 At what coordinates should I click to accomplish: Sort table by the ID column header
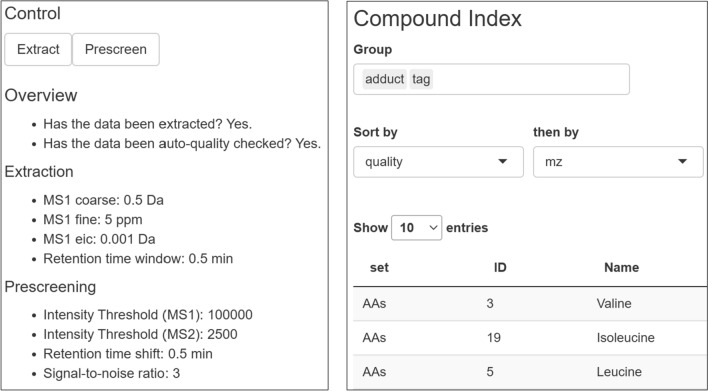tap(500, 267)
